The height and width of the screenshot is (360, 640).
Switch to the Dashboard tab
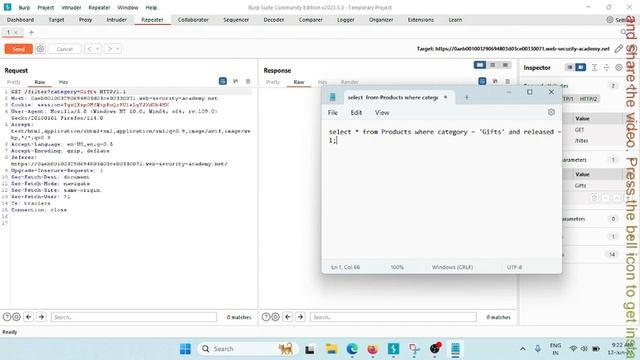20,20
